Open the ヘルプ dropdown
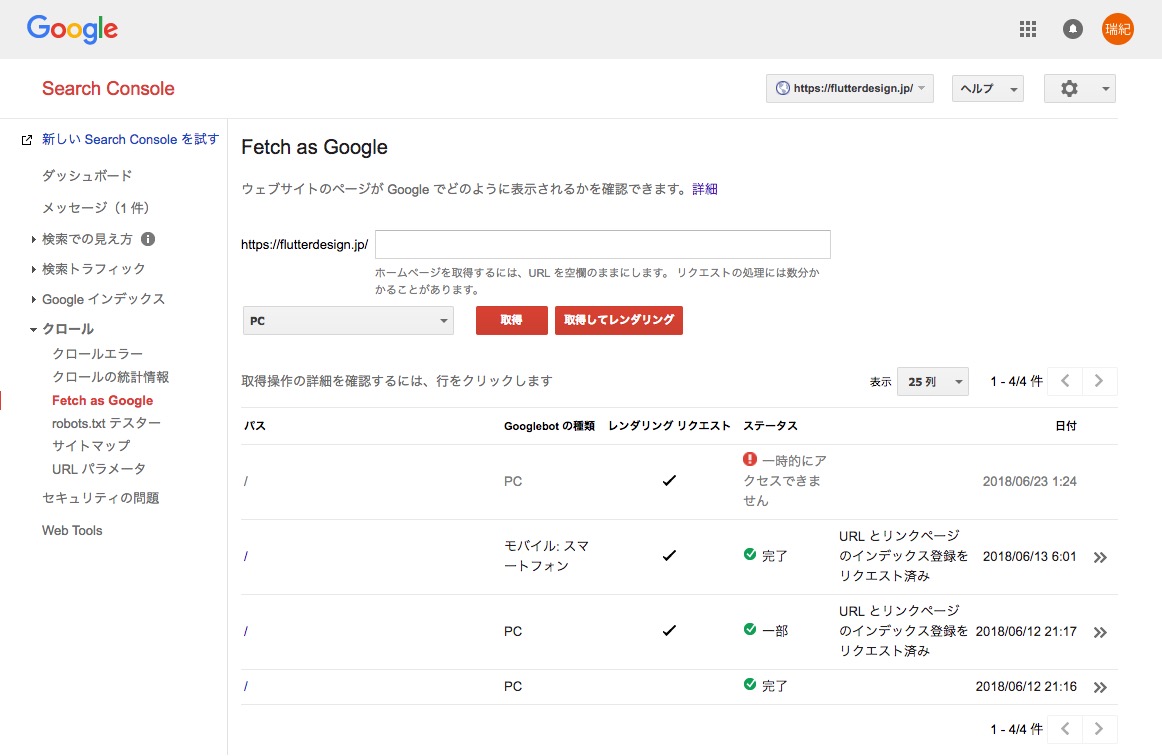The height and width of the screenshot is (756, 1162). tap(987, 88)
